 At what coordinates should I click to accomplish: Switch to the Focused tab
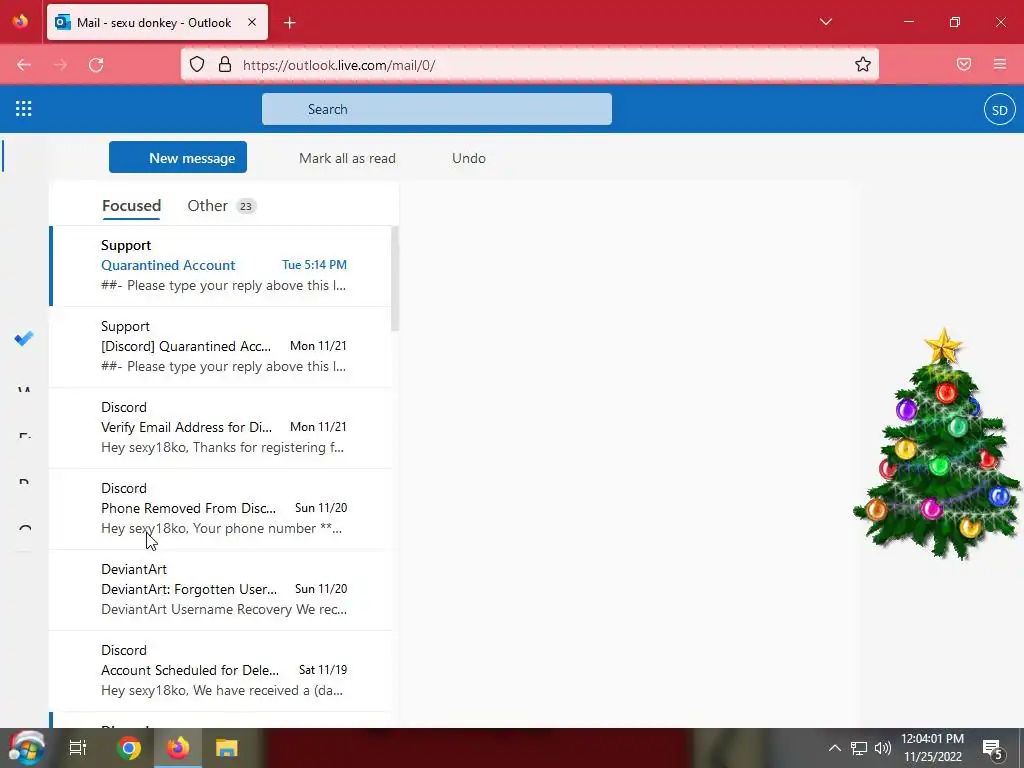(x=131, y=206)
